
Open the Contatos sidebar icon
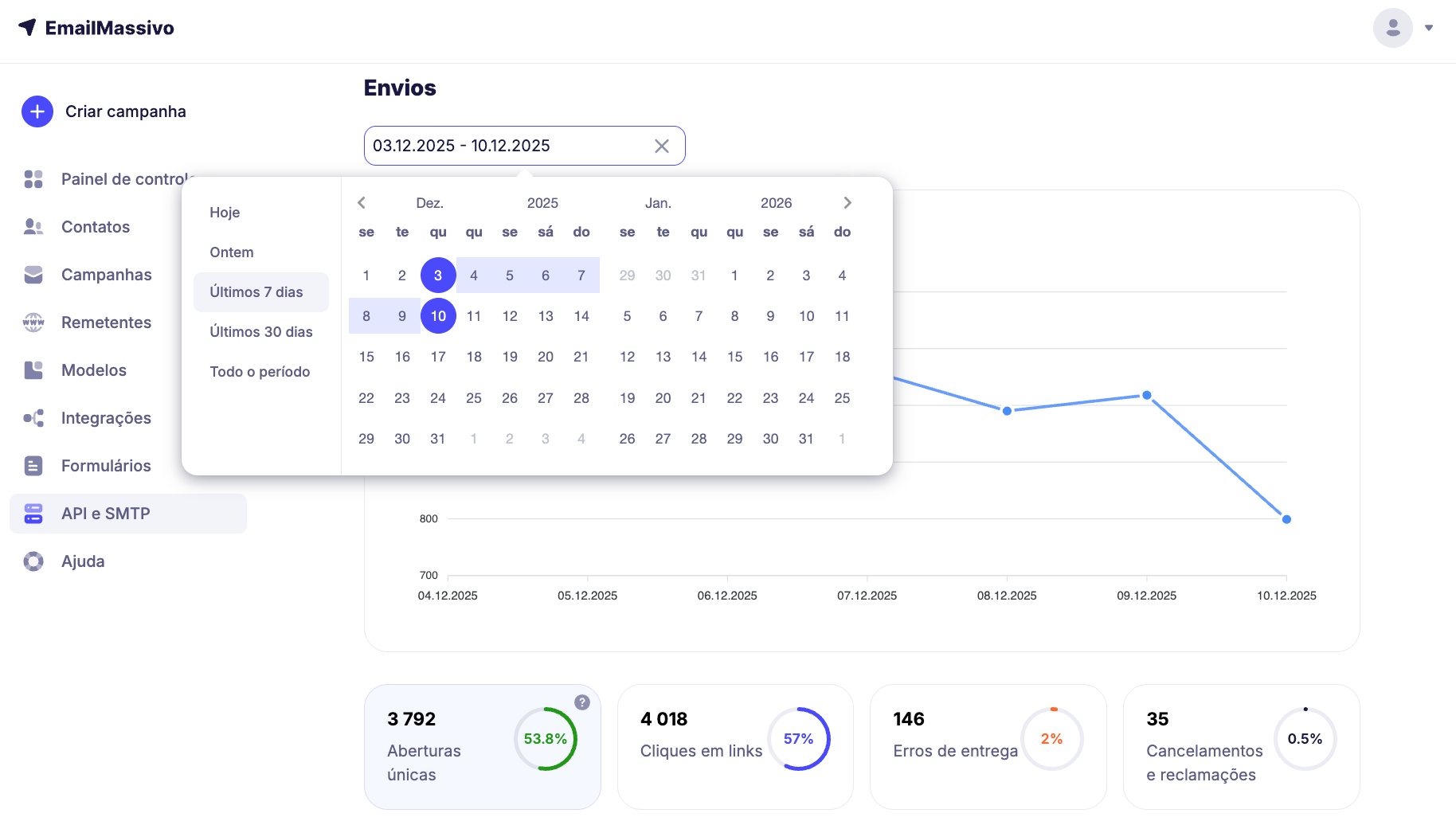(x=33, y=227)
